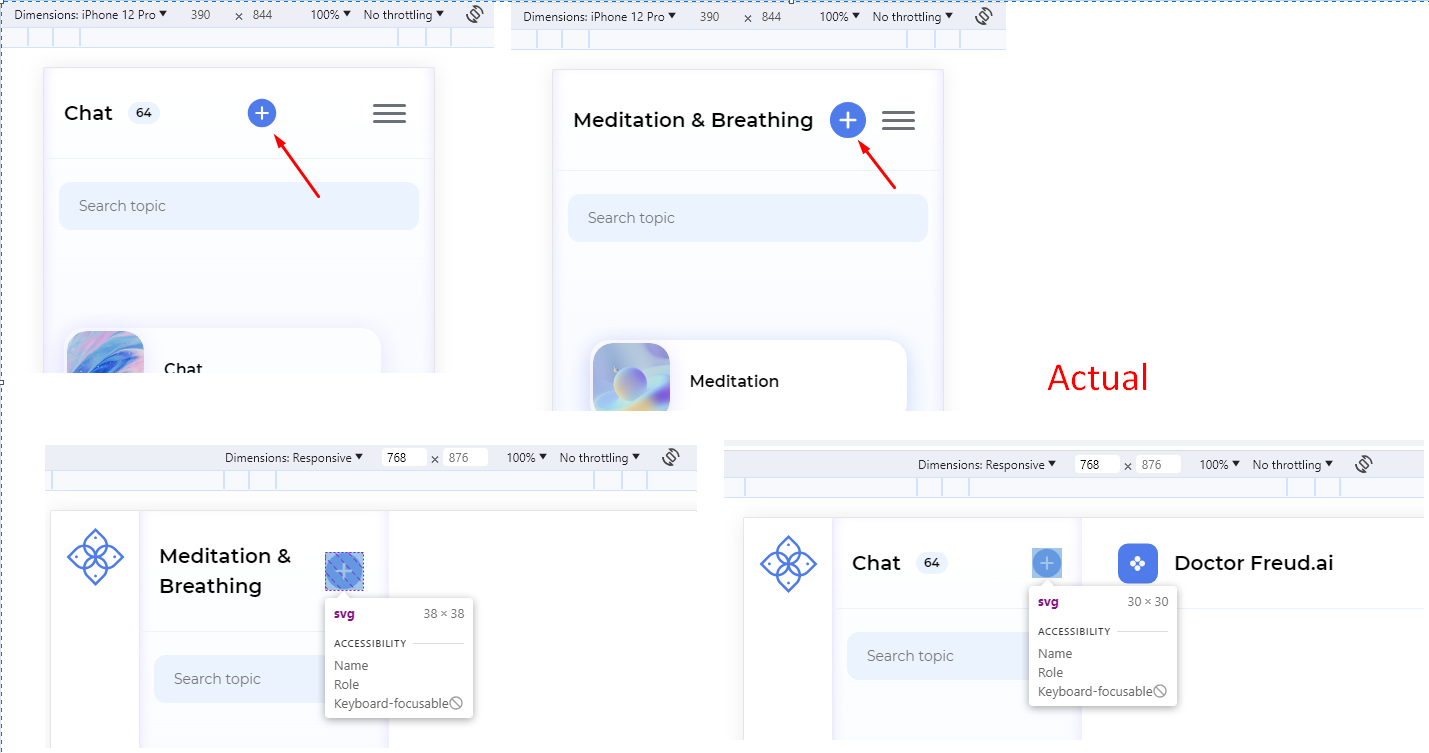Select the Meditation & Breathing panel title
The height and width of the screenshot is (753, 1429).
(692, 120)
